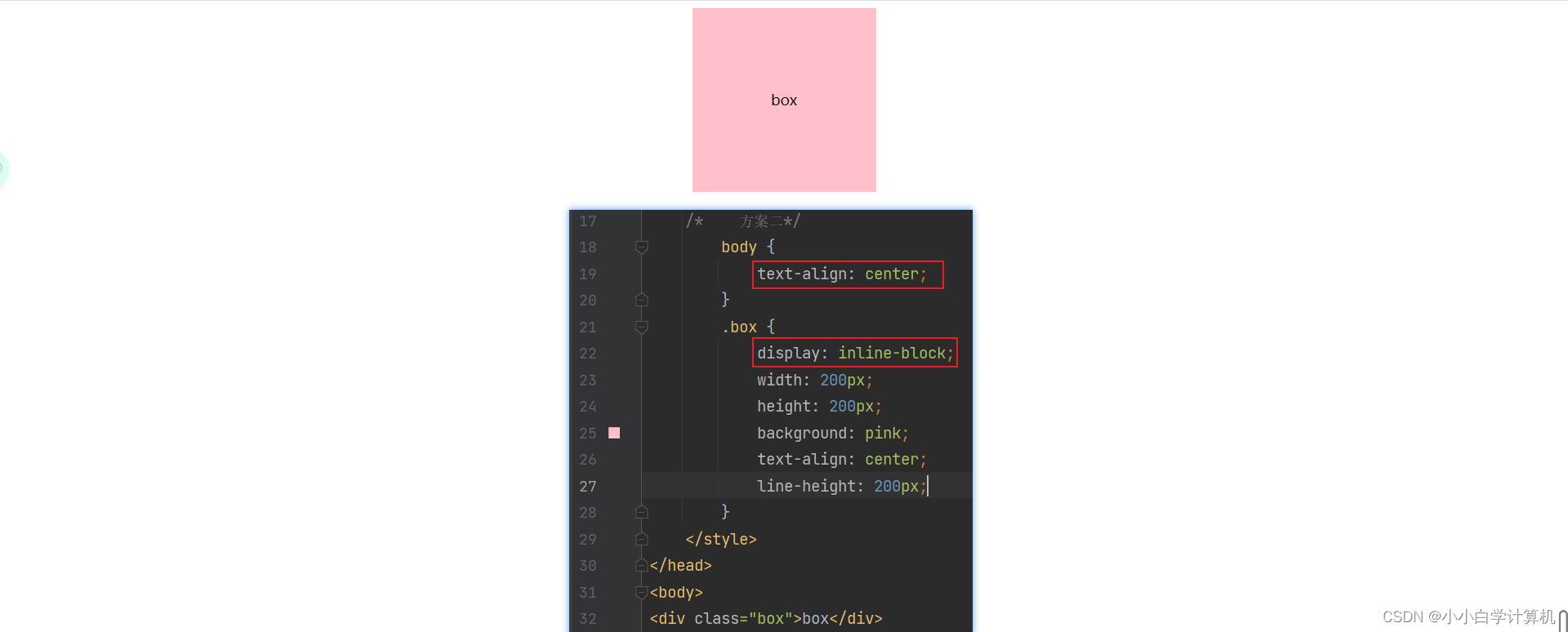Click the 'background: pink;' declaration
The height and width of the screenshot is (632, 1568).
click(x=833, y=434)
